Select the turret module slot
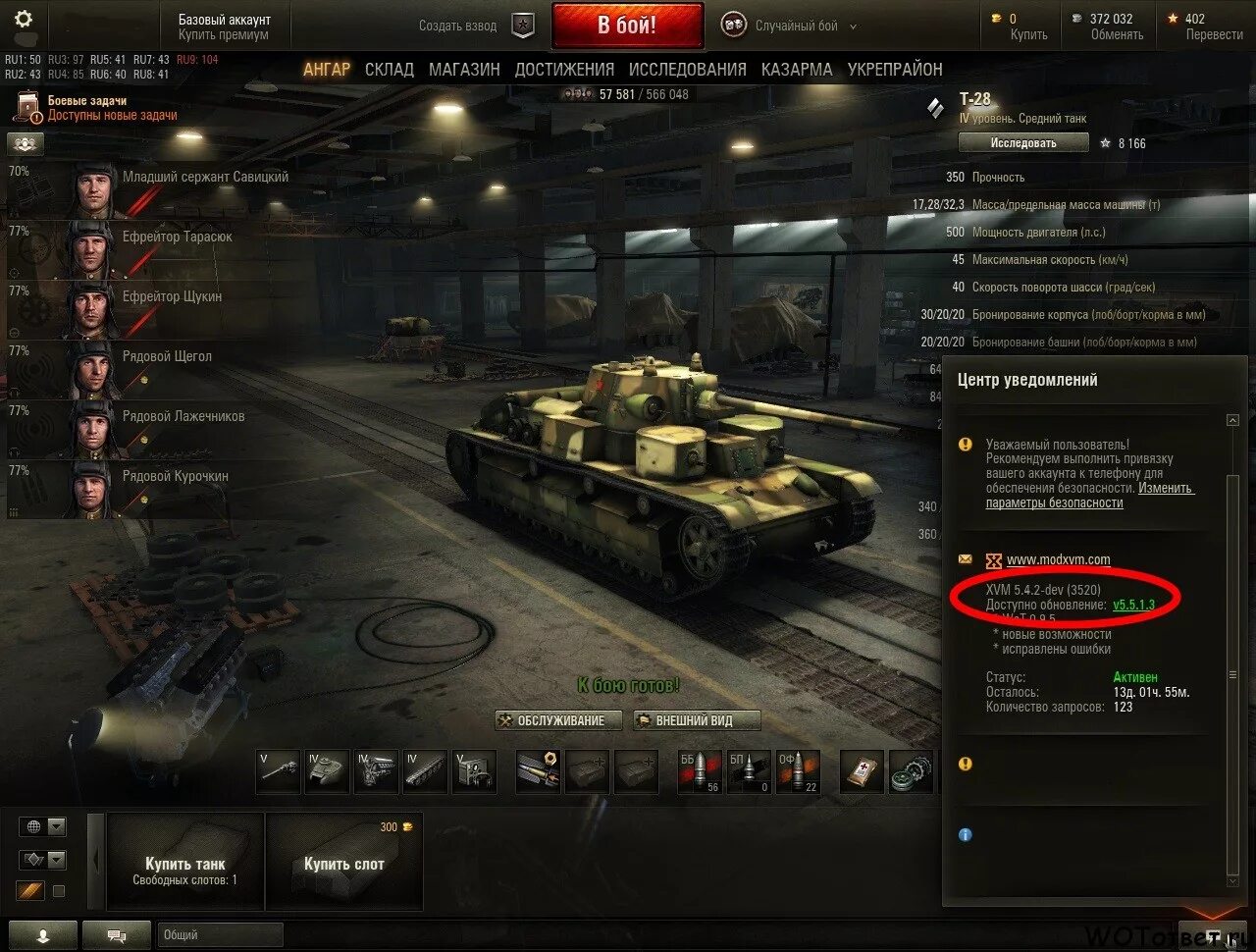The image size is (1256, 952). [x=327, y=771]
